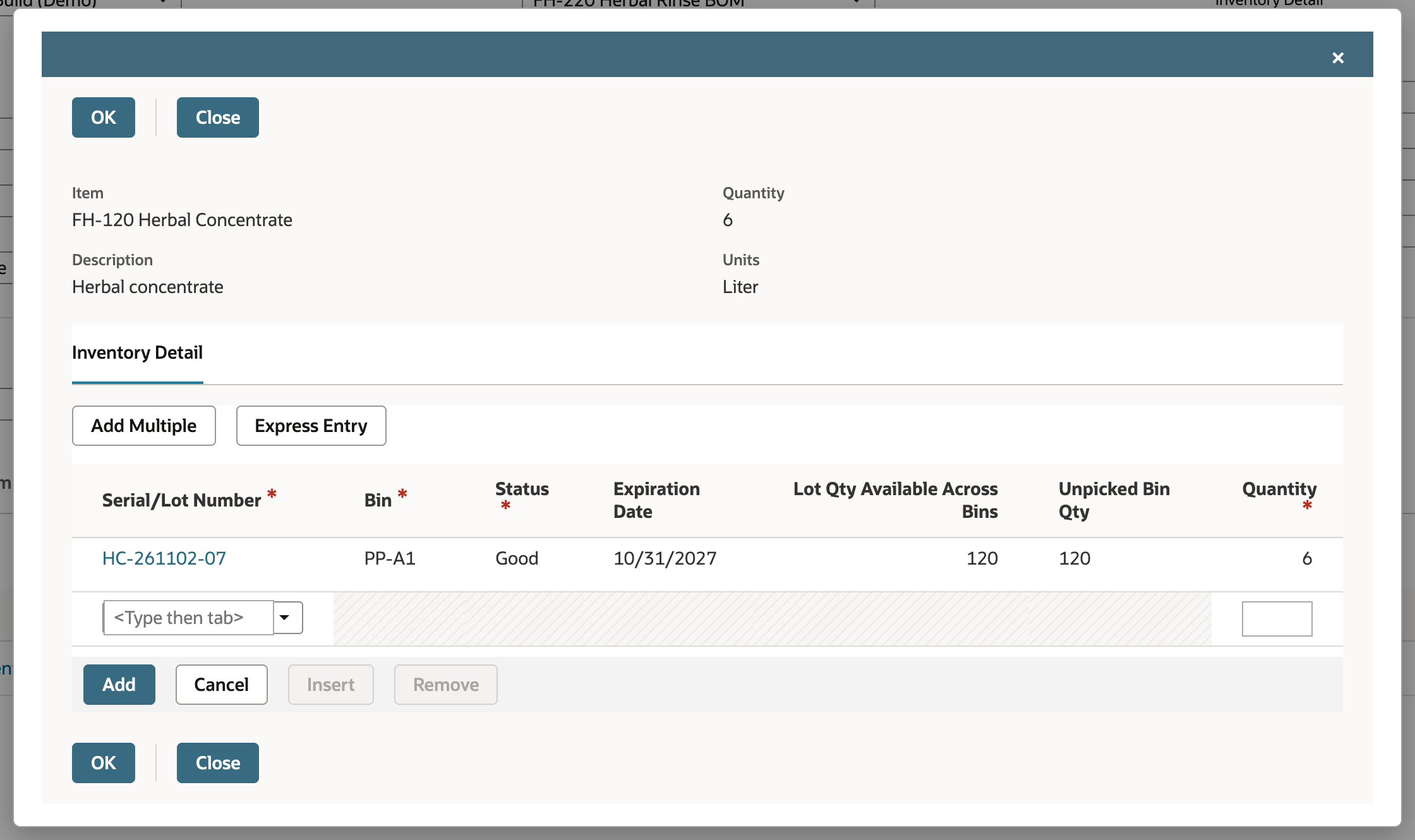Click the 10/31/2027 expiration date cell
Screen dimensions: 1415x840
pos(665,558)
